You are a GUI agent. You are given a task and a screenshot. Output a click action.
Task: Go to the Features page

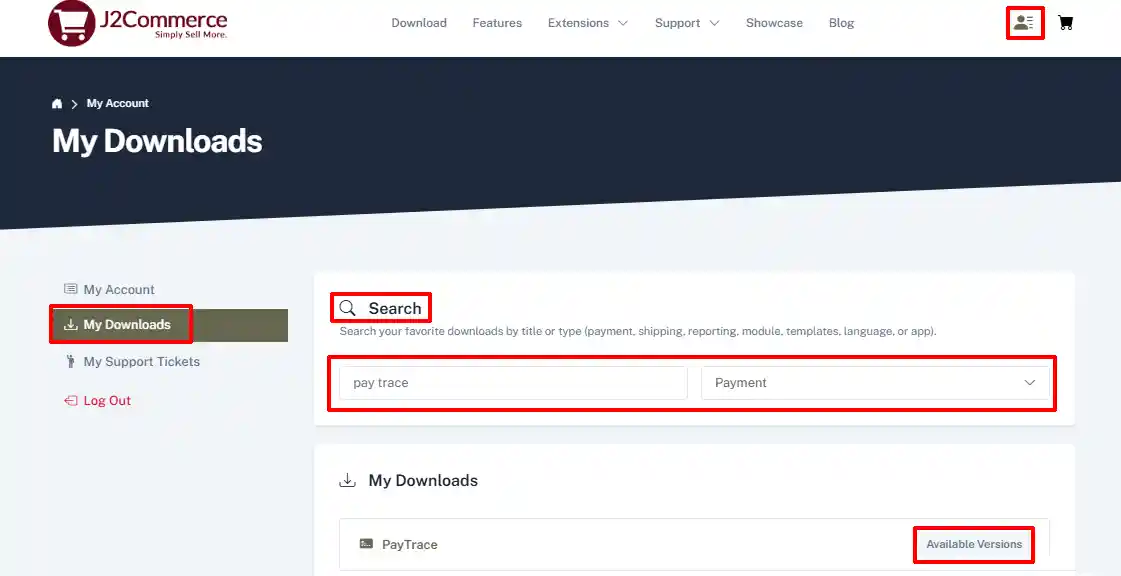pos(497,23)
